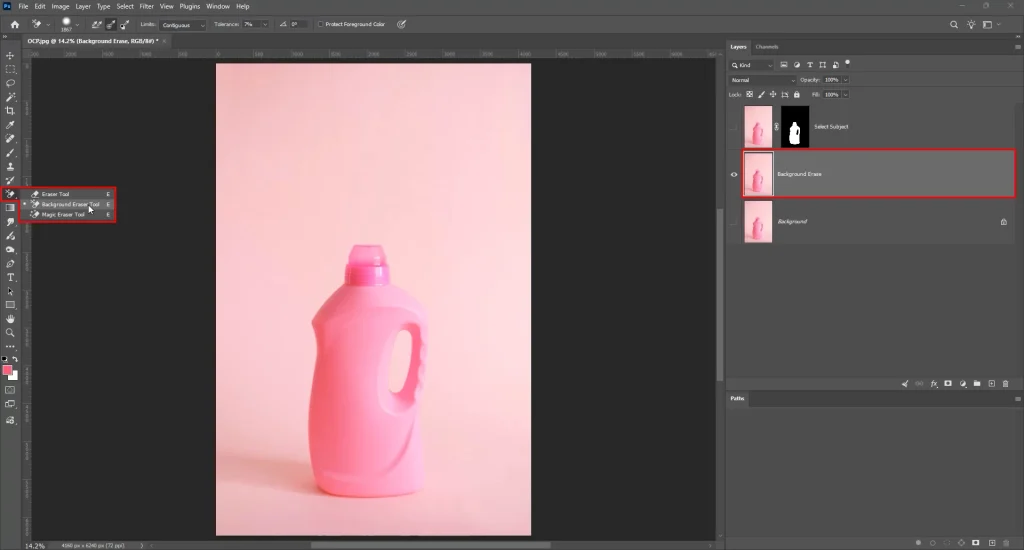Choose the Eyedropper tool
The width and height of the screenshot is (1024, 550).
tap(10, 125)
